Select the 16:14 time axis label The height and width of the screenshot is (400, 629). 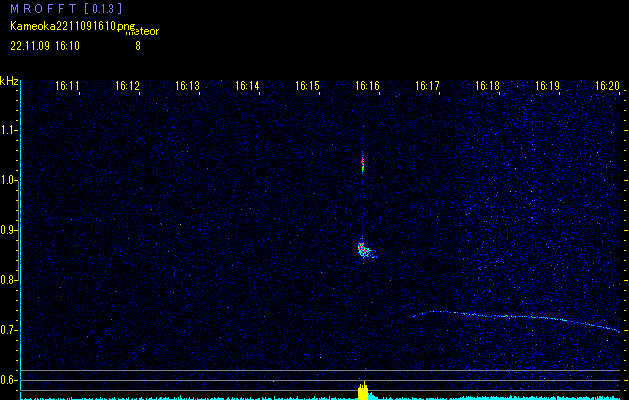(x=247, y=86)
